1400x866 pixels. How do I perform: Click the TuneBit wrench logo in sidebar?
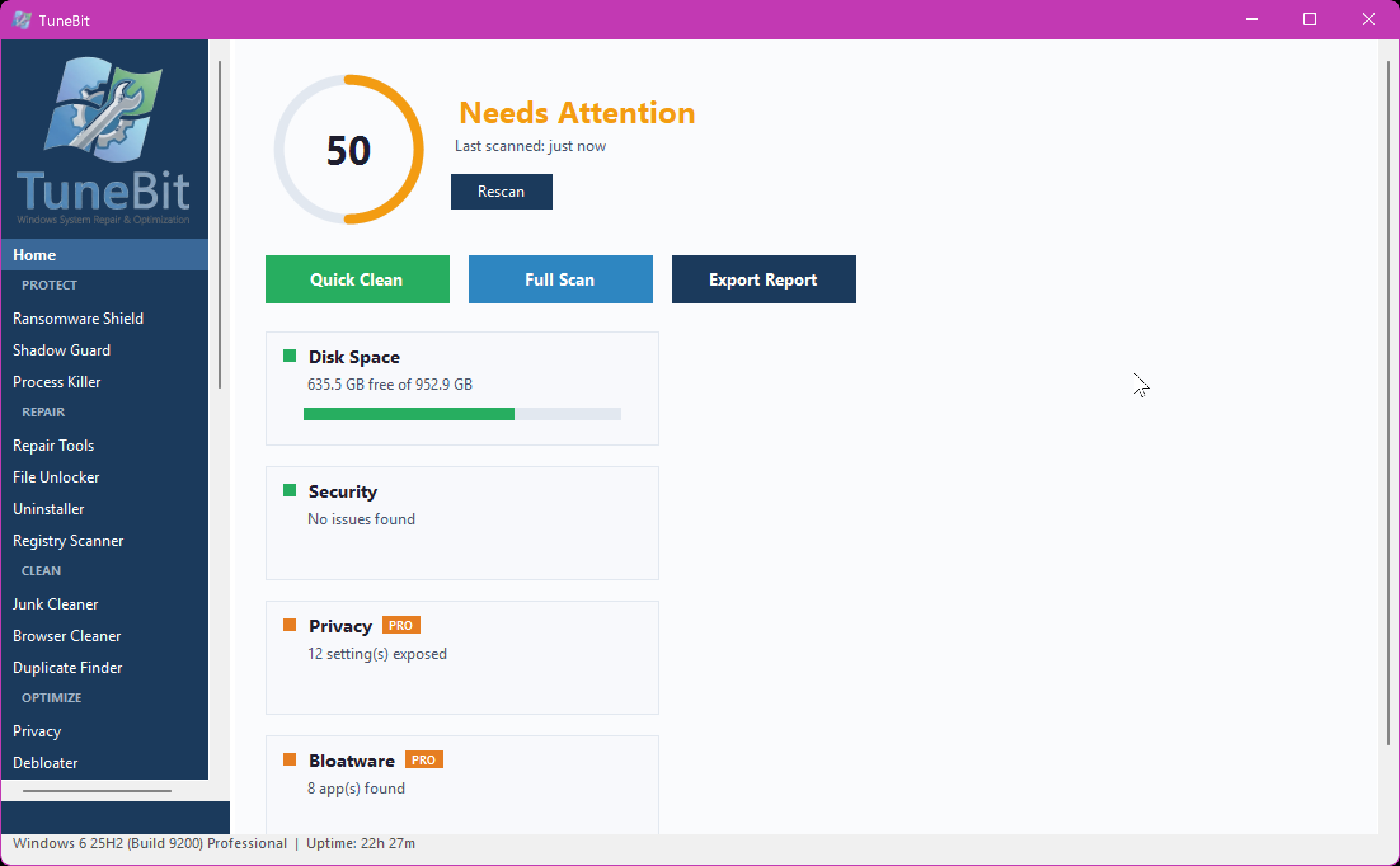[x=103, y=109]
